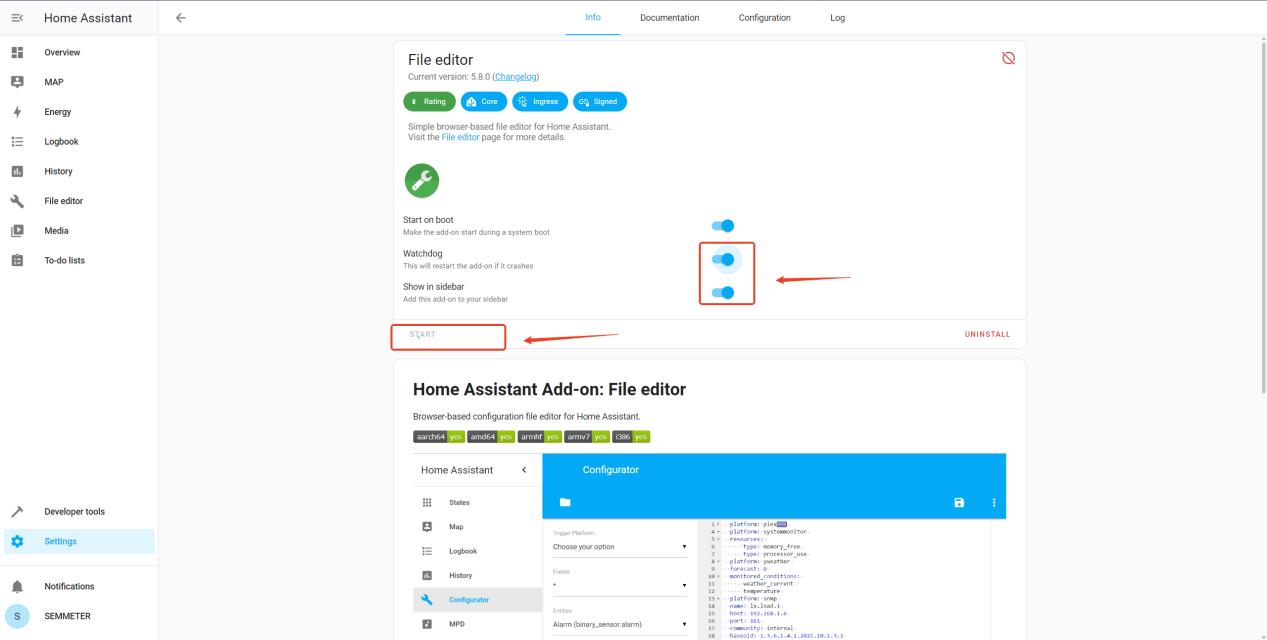Toggle the sidebar hamburger menu
Image resolution: width=1267 pixels, height=640 pixels.
coord(17,18)
